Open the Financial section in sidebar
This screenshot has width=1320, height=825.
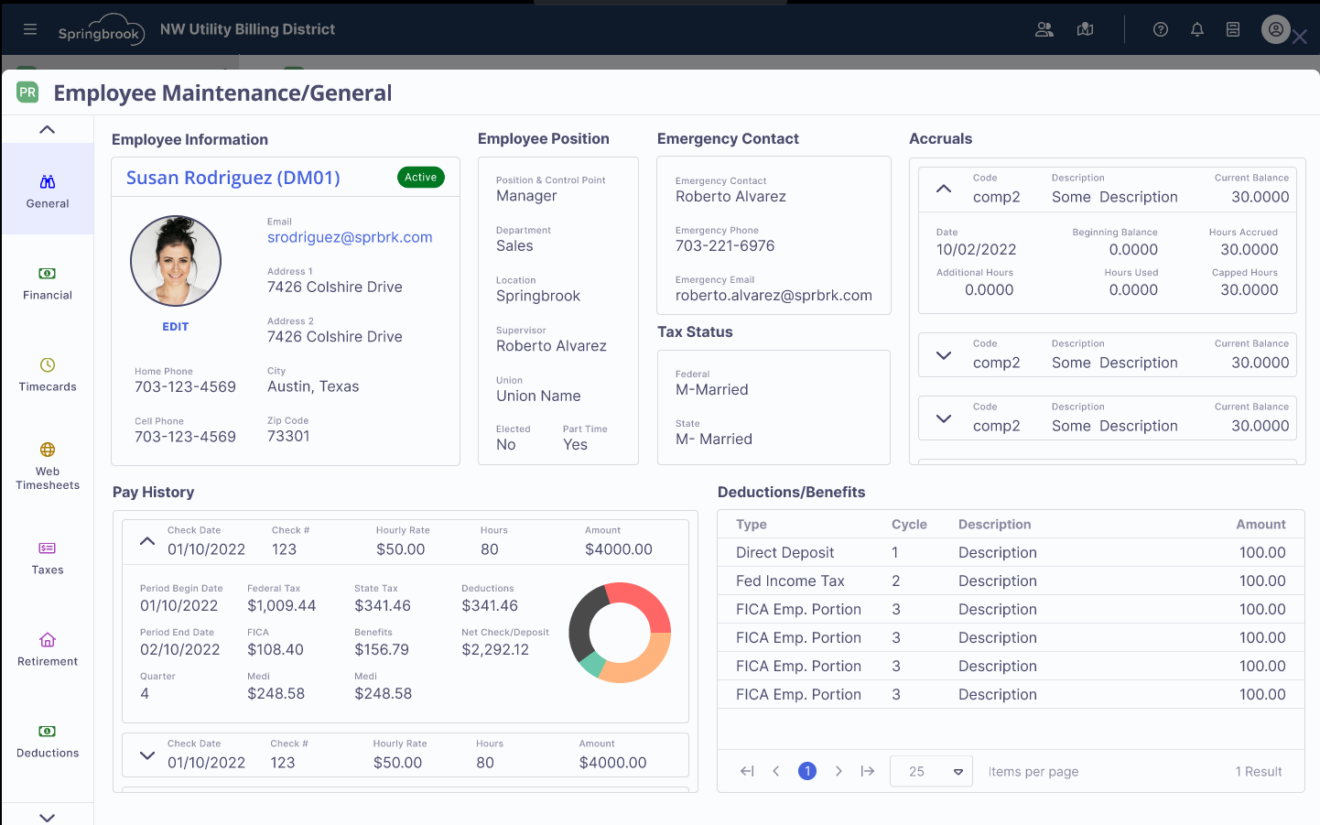47,282
